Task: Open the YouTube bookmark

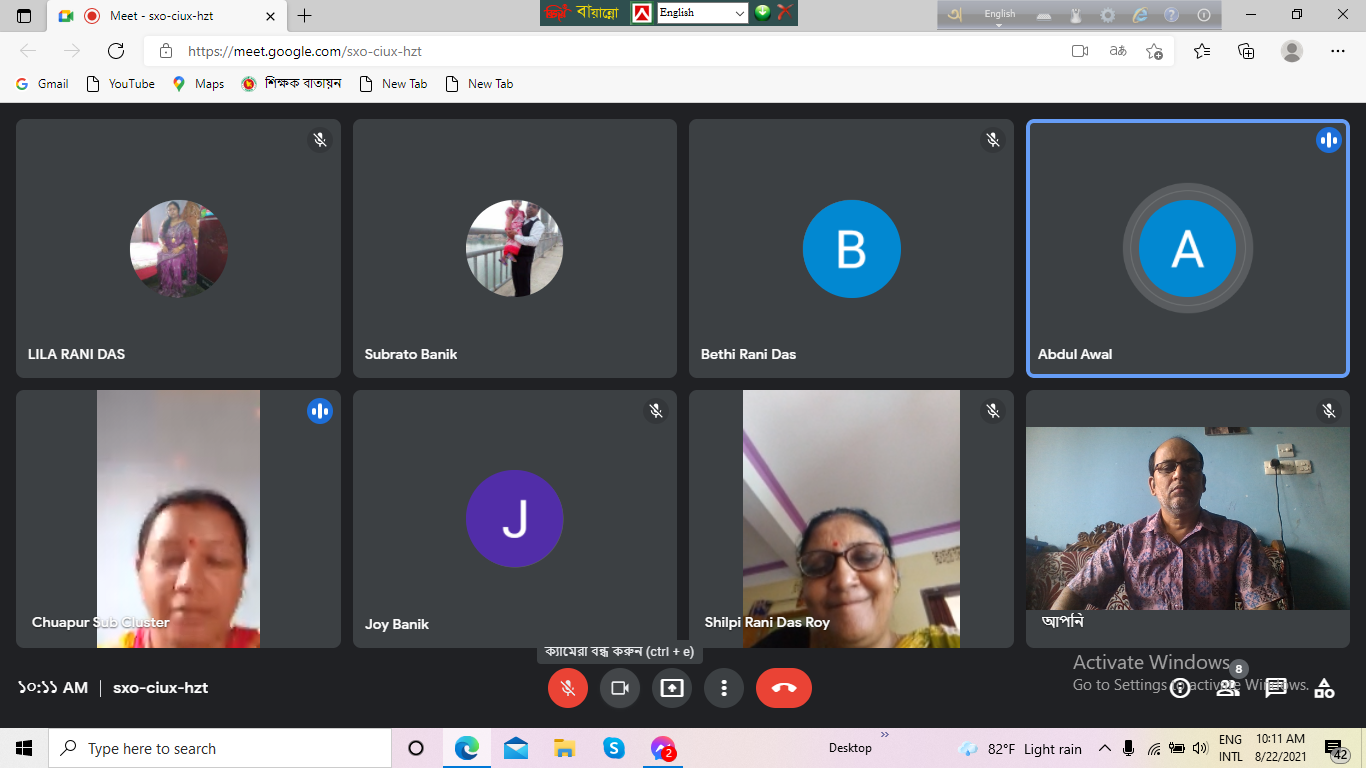Action: 121,84
